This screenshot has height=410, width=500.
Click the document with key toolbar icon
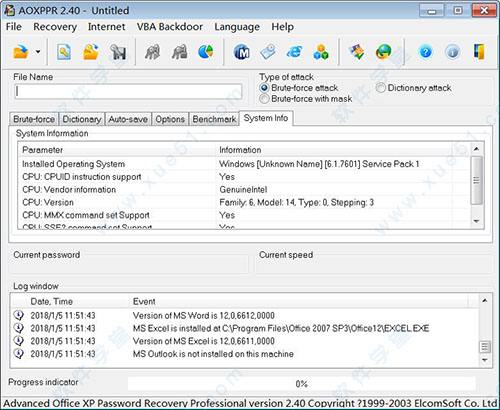click(x=64, y=52)
